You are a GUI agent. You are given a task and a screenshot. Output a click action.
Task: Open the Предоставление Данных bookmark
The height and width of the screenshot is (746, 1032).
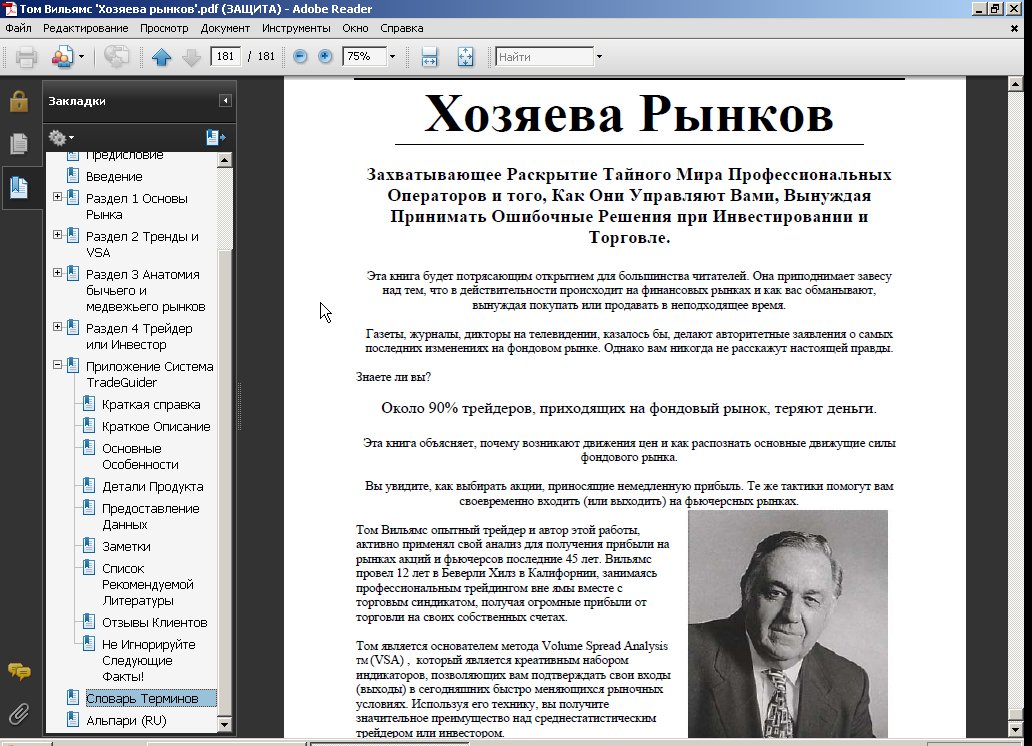[x=151, y=517]
